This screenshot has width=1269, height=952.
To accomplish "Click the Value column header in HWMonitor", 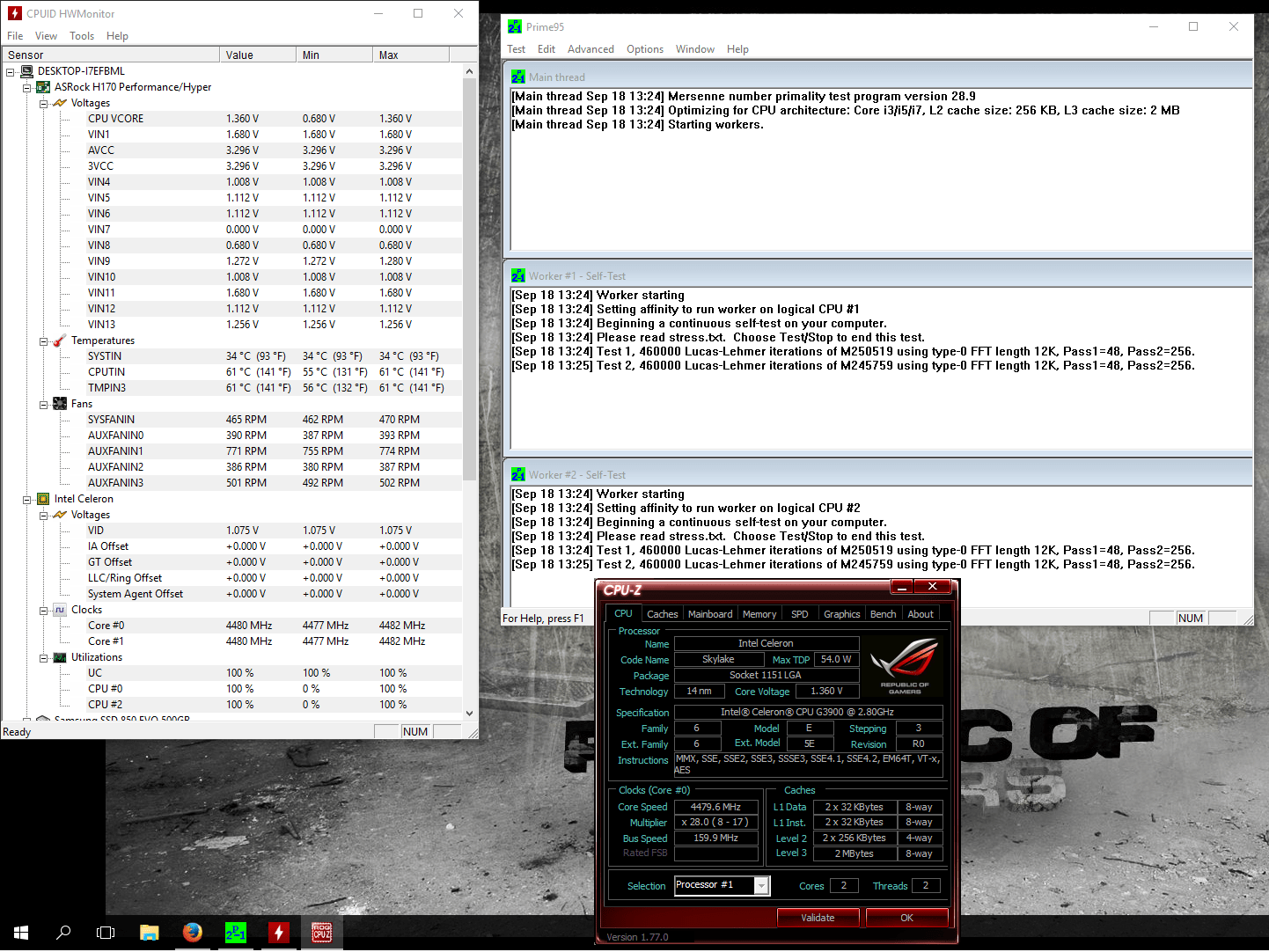I will pyautogui.click(x=258, y=55).
